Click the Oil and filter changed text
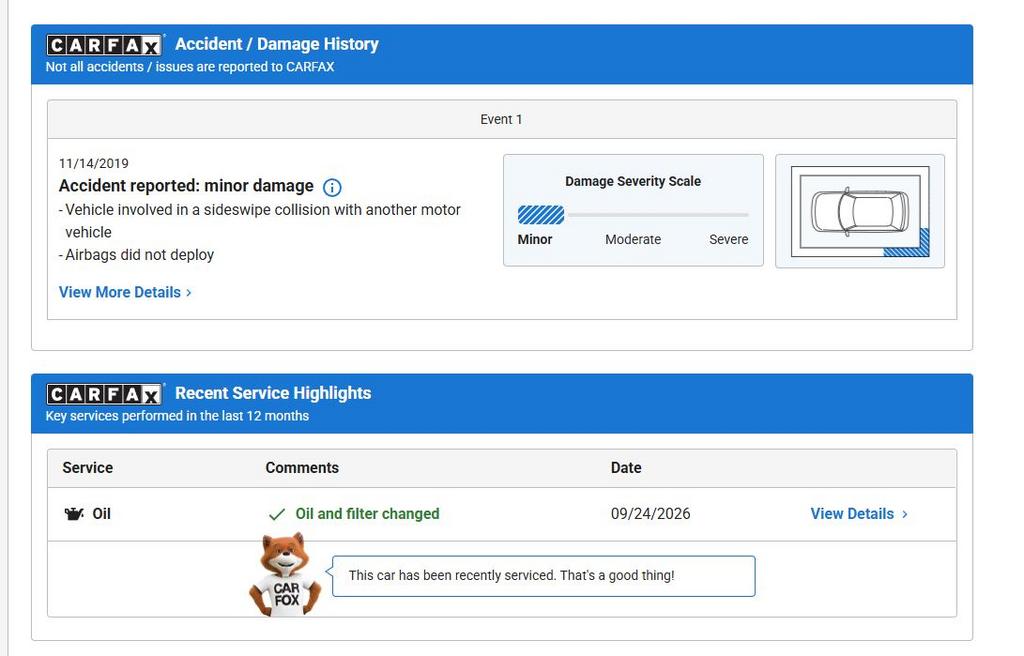The width and height of the screenshot is (1024, 656). 367,514
